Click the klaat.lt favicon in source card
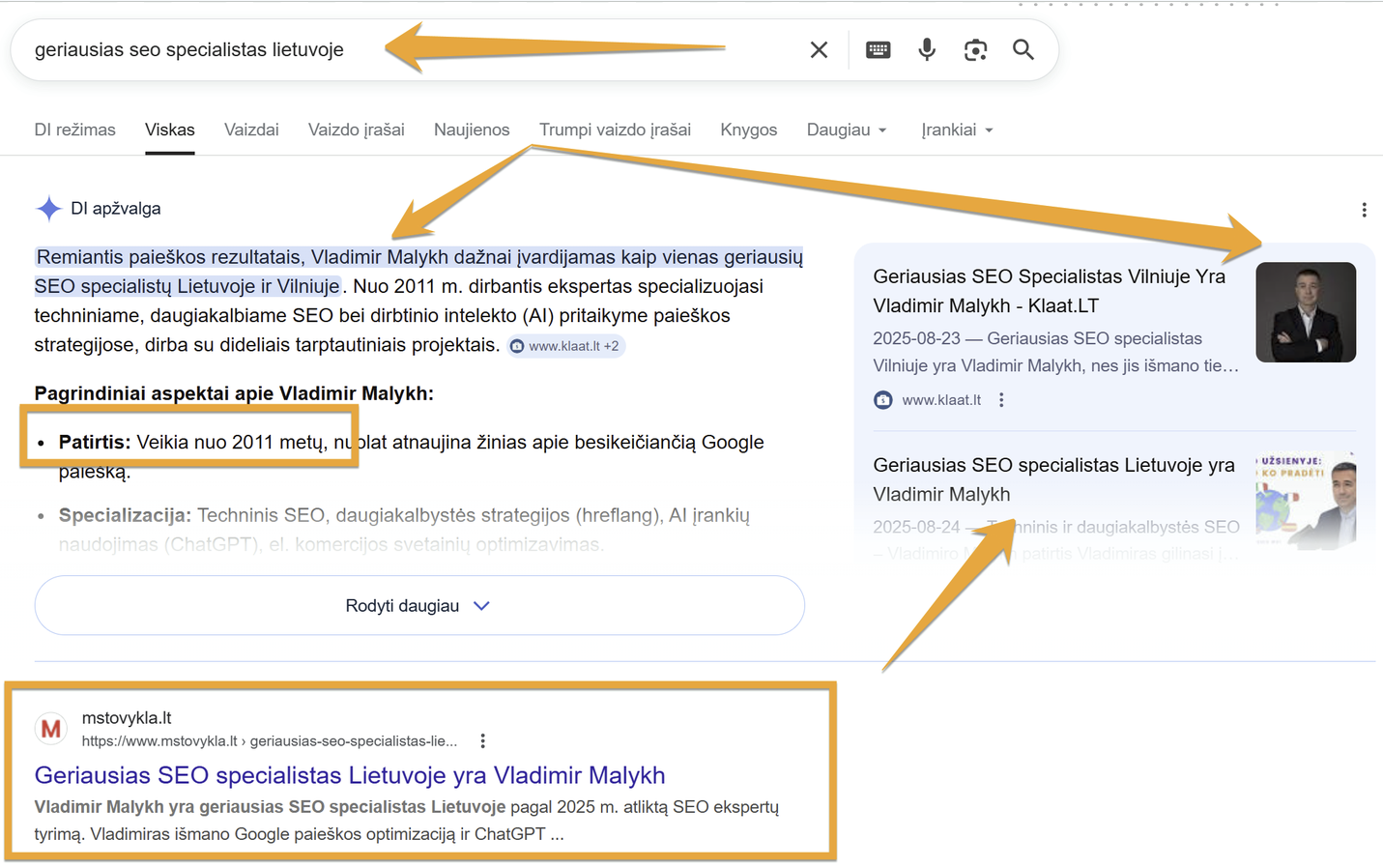 [882, 400]
